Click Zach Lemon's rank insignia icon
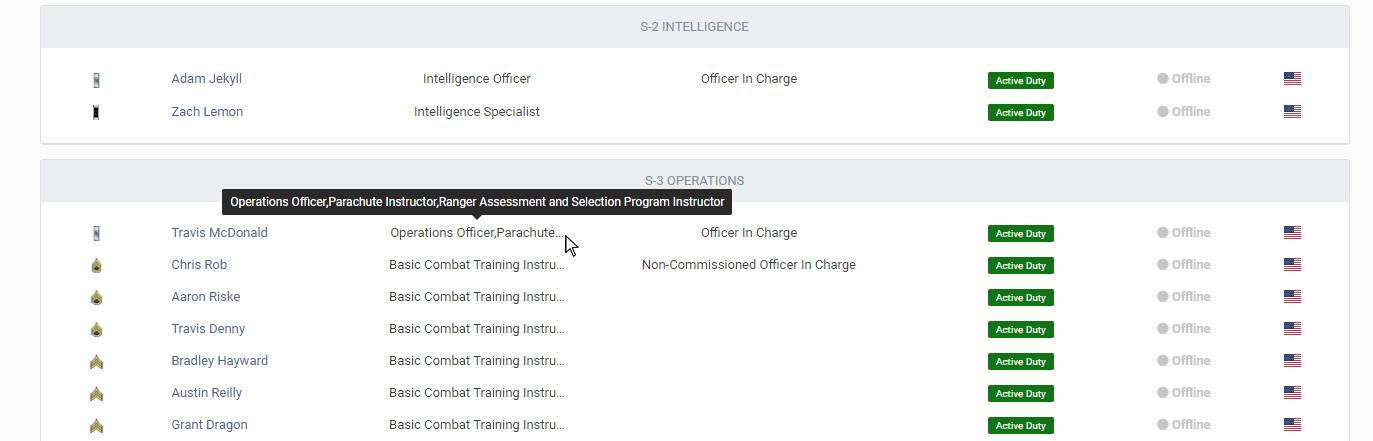Screen dimensions: 1373x441 pos(96,113)
